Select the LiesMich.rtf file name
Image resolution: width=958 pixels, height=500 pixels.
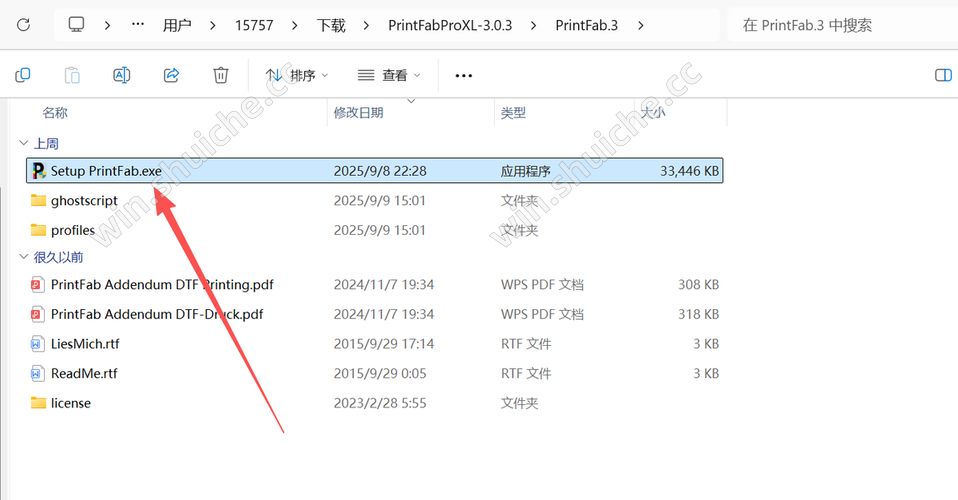(x=85, y=344)
